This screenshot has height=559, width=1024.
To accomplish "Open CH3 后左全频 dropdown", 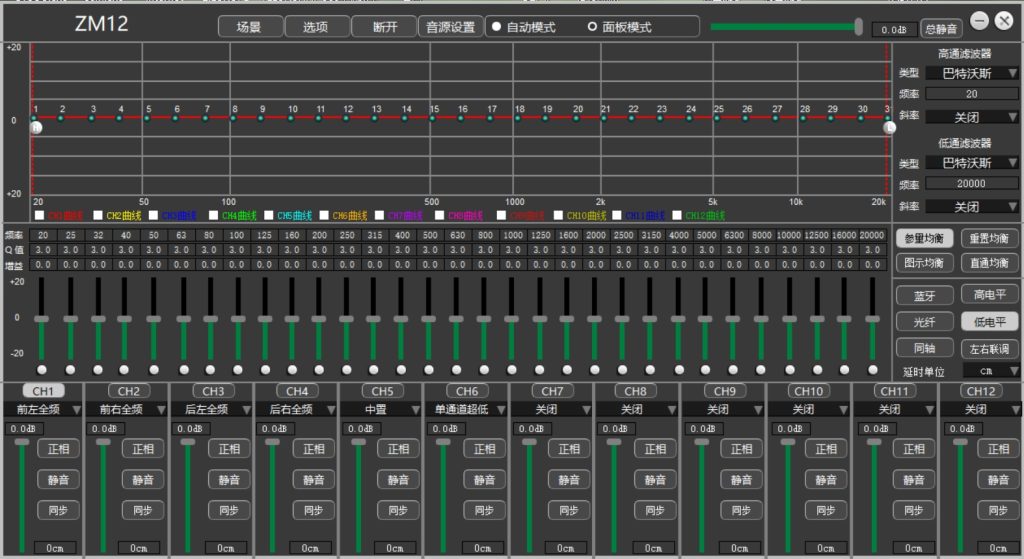I will [x=213, y=409].
